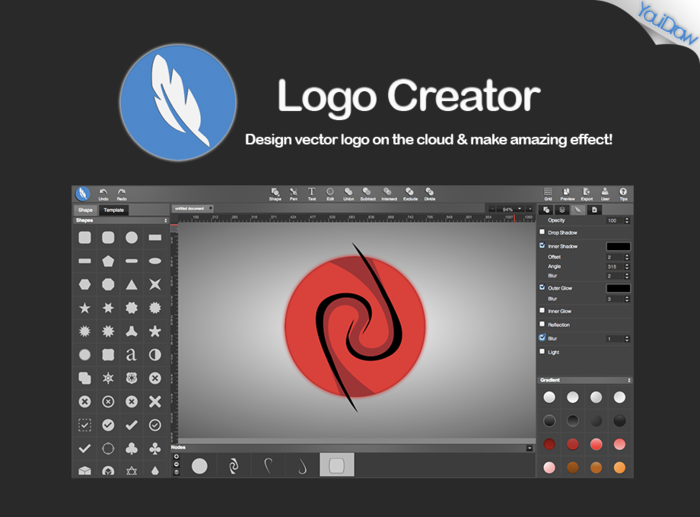
Task: Uncheck the Outer Glow checkbox
Action: tap(542, 287)
